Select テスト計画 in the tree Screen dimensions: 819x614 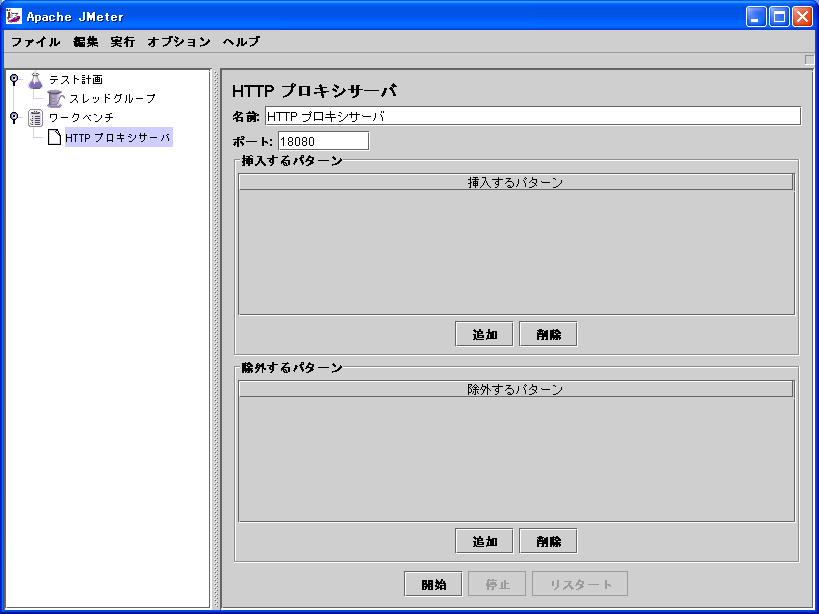tap(76, 80)
